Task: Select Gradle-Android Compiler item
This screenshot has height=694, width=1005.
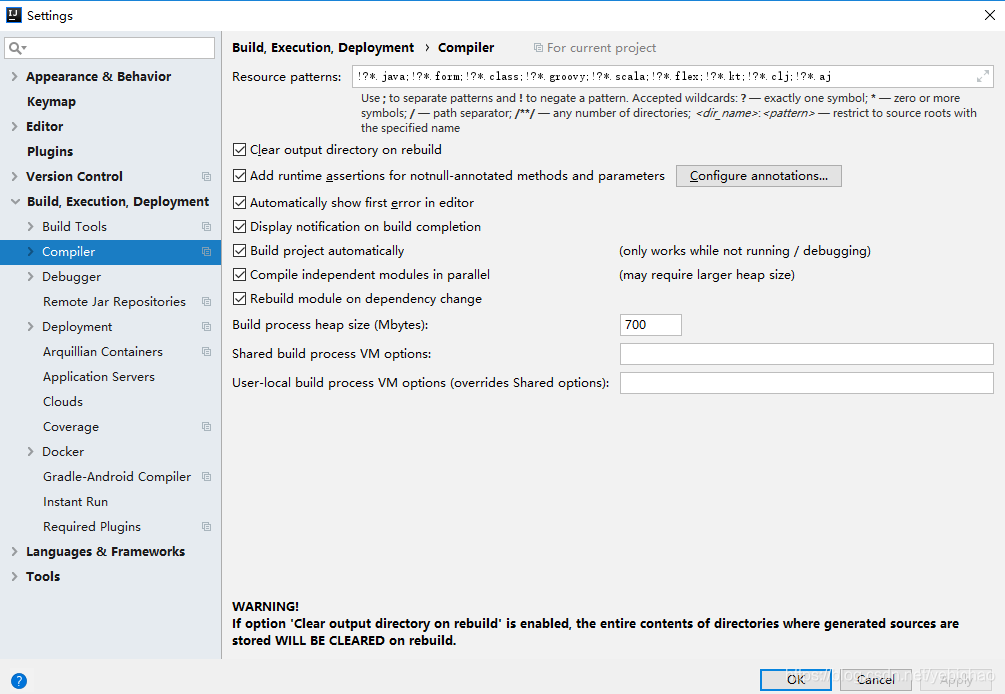Action: (x=117, y=477)
